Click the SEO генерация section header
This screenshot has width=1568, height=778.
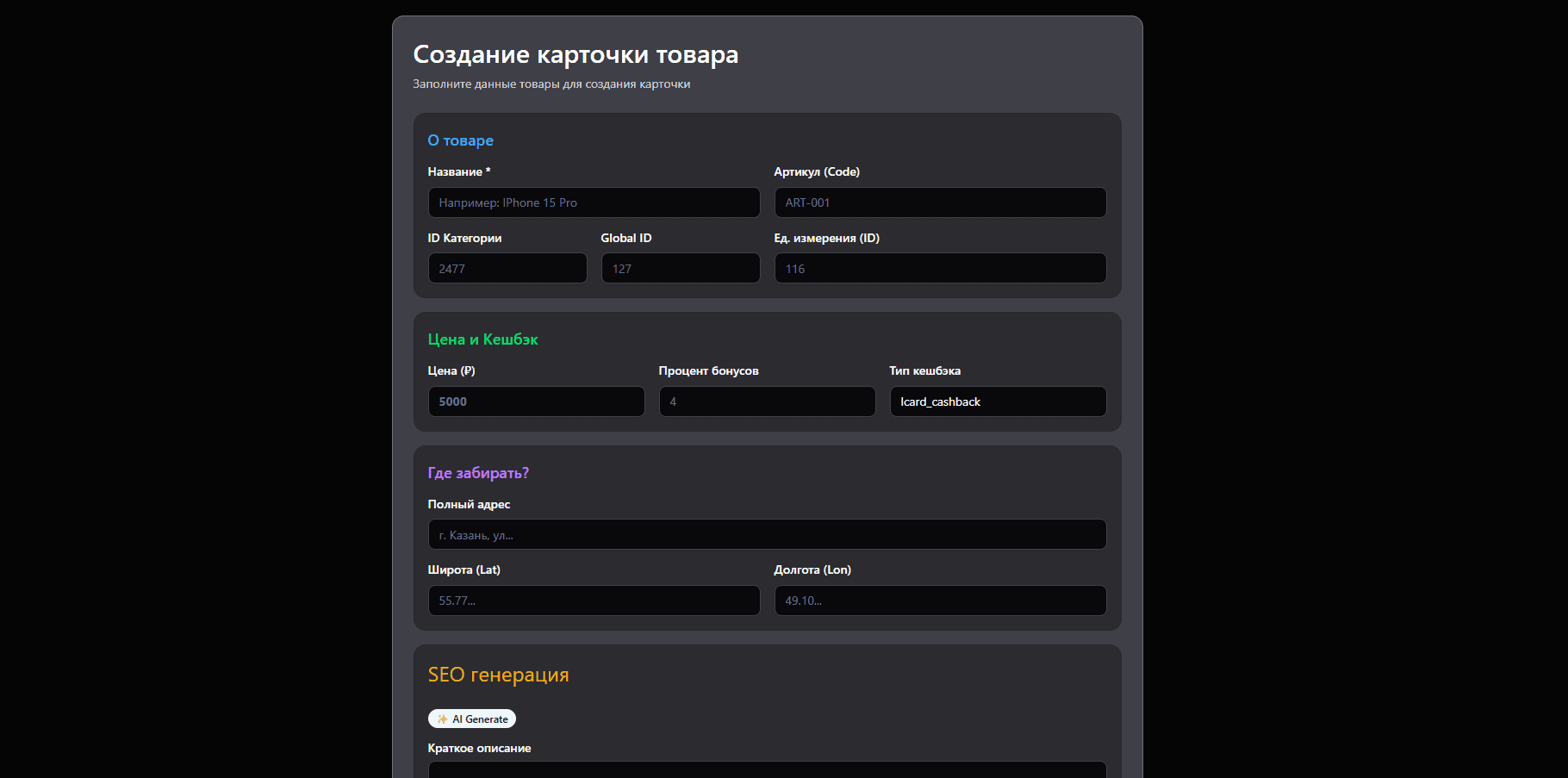tap(498, 675)
